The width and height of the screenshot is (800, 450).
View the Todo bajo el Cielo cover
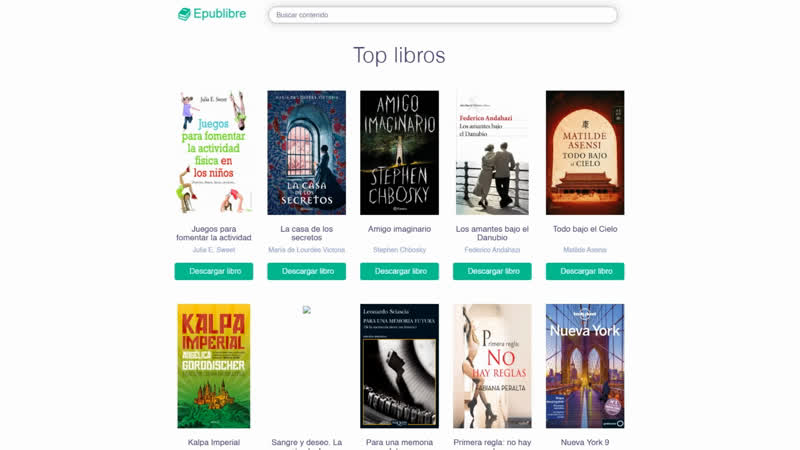tap(585, 153)
